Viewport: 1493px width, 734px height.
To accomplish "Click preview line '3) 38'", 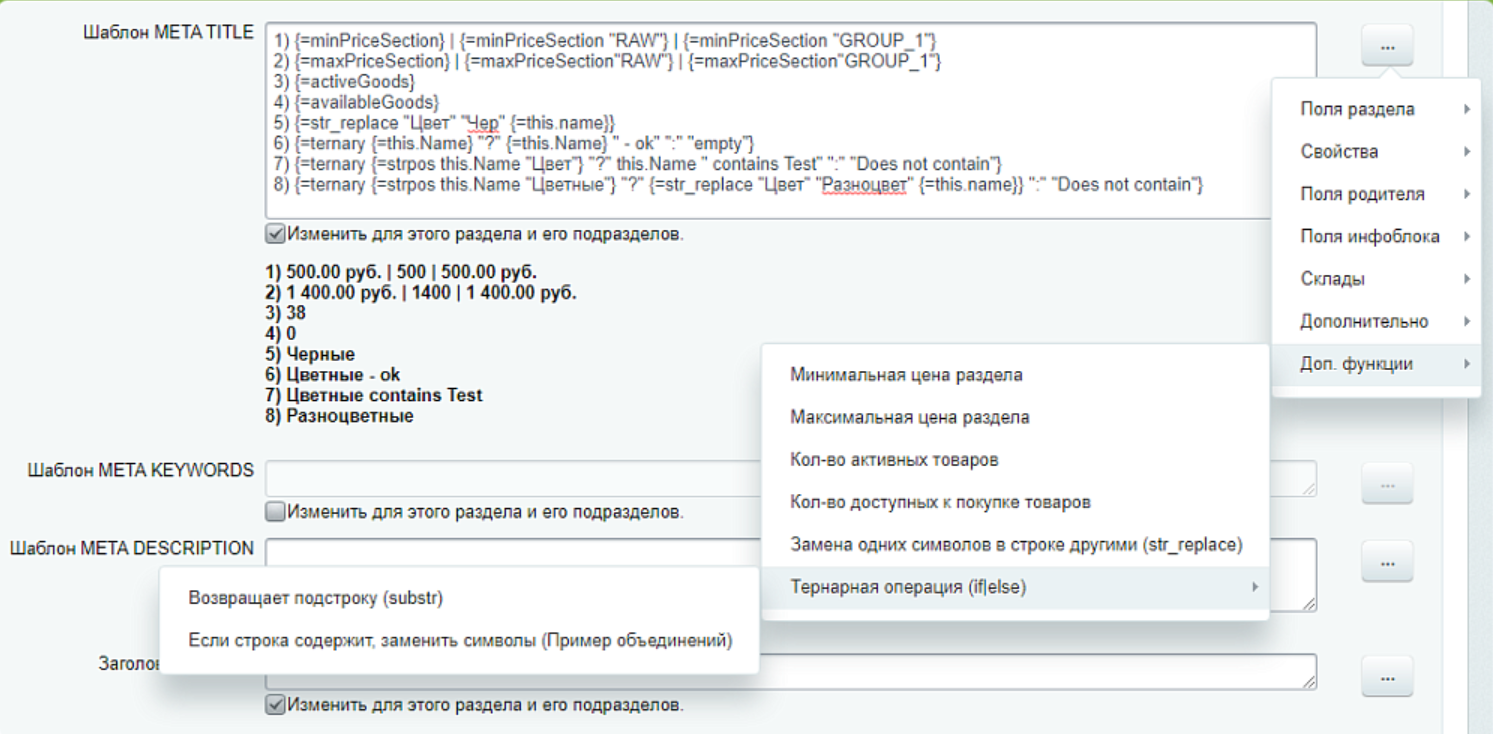I will 285,313.
